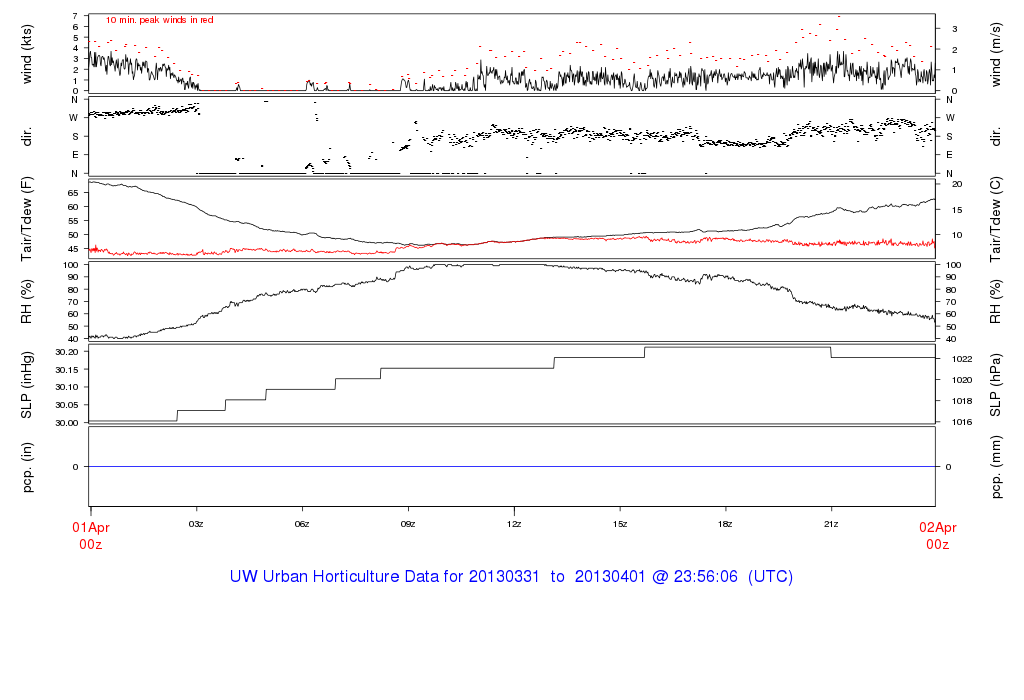Click the 'wind (m/s)' axis label
Screen dimensions: 1024x700
995,55
